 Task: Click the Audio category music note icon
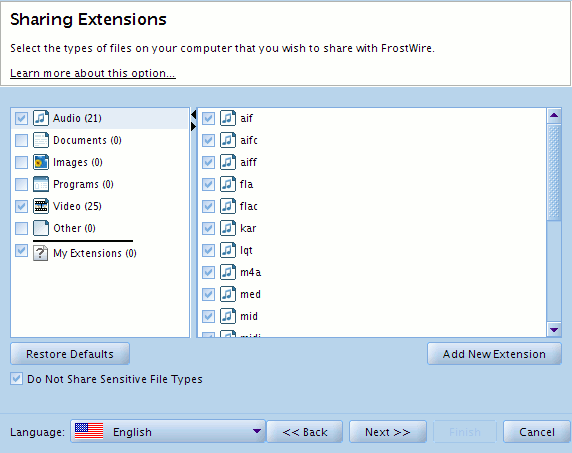pos(40,118)
